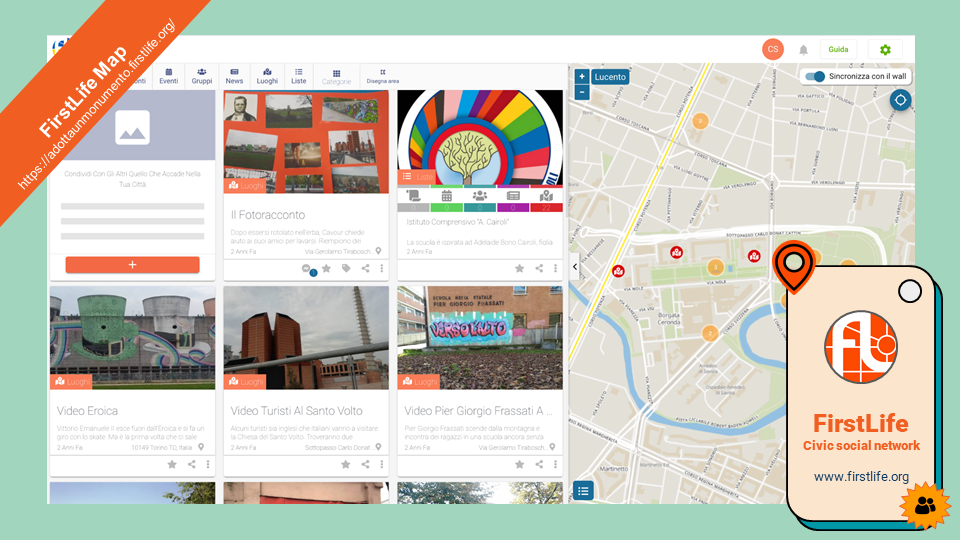This screenshot has width=960, height=540.
Task: Share the Video Eroica card
Action: 190,464
